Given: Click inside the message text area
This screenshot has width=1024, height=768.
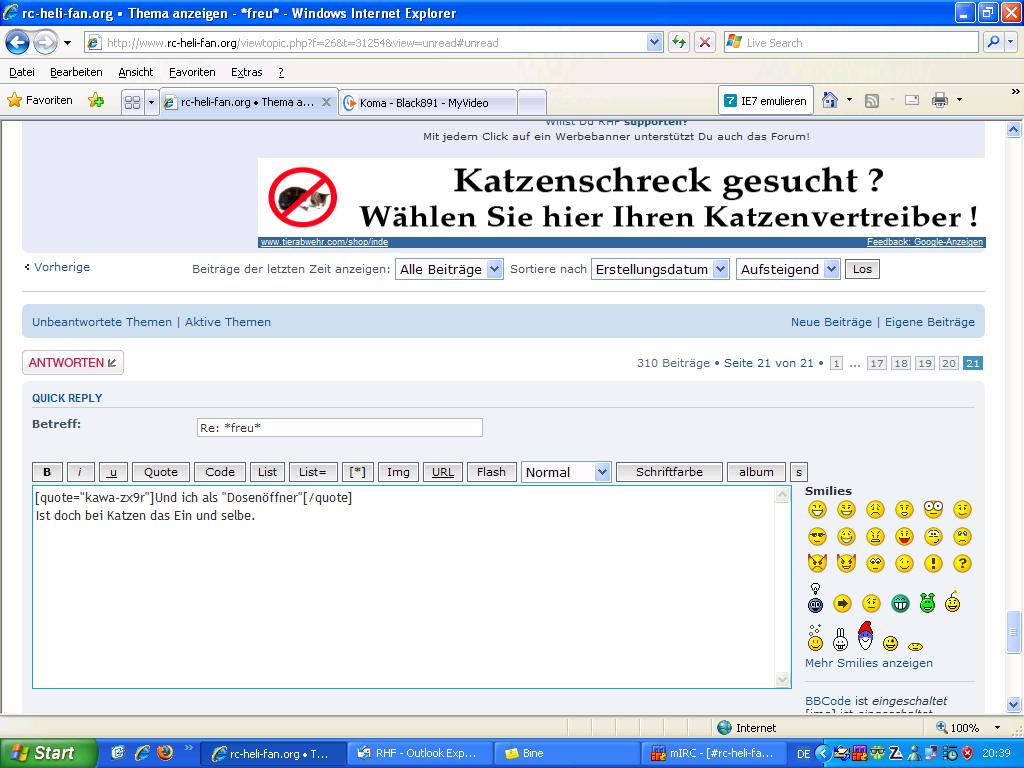Looking at the screenshot, I should [405, 586].
